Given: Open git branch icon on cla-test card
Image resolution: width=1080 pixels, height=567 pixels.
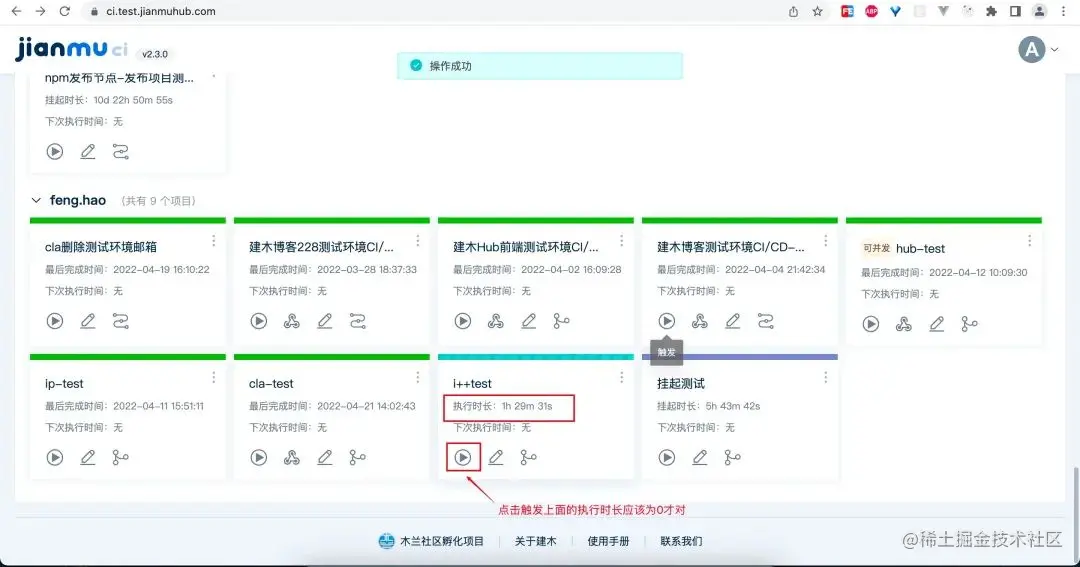Looking at the screenshot, I should pos(357,457).
